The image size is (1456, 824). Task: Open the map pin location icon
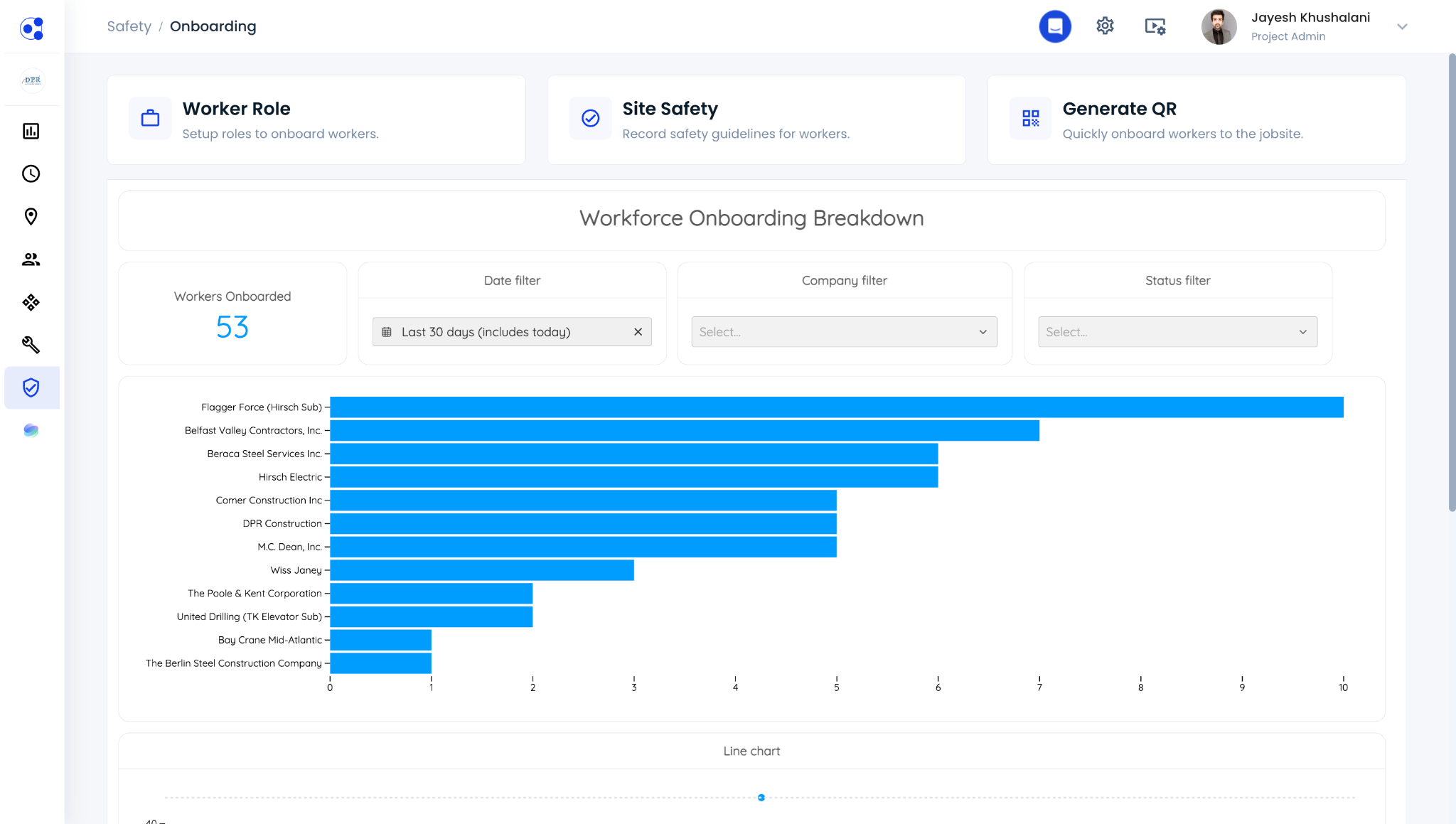pos(31,217)
